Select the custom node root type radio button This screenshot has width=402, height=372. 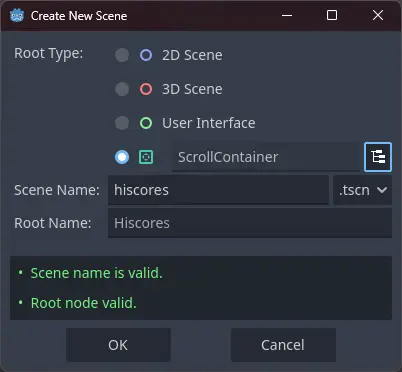click(x=122, y=157)
